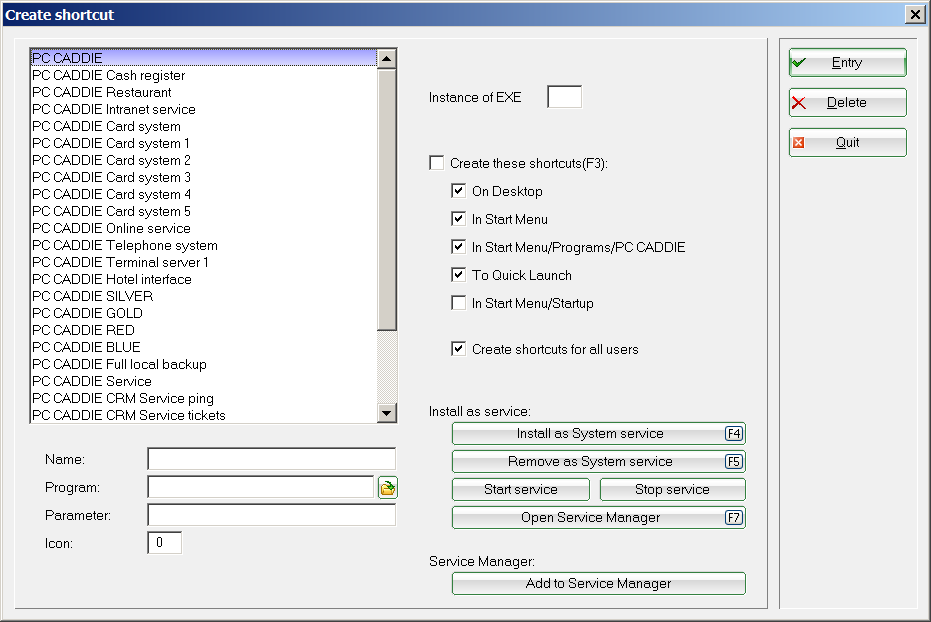Click into the Program input field
The height and width of the screenshot is (622, 931).
261,487
